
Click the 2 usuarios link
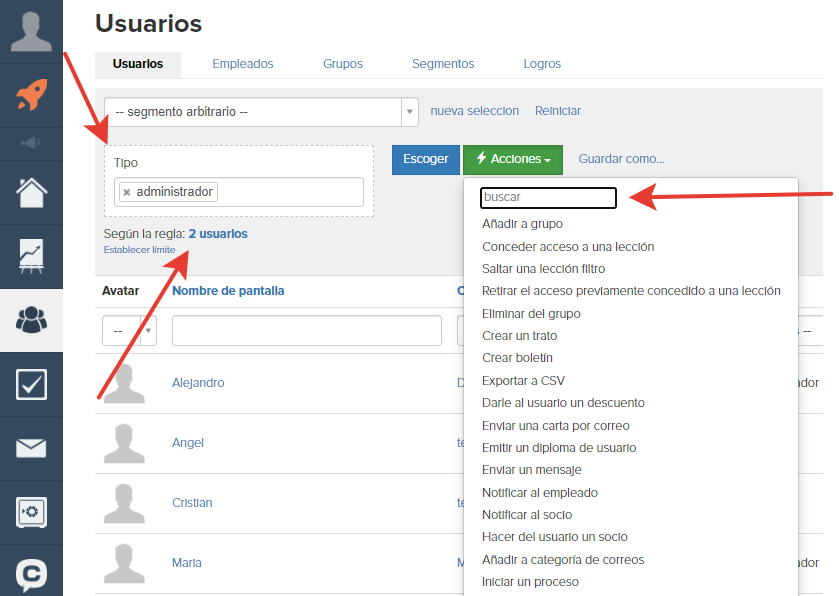click(218, 234)
